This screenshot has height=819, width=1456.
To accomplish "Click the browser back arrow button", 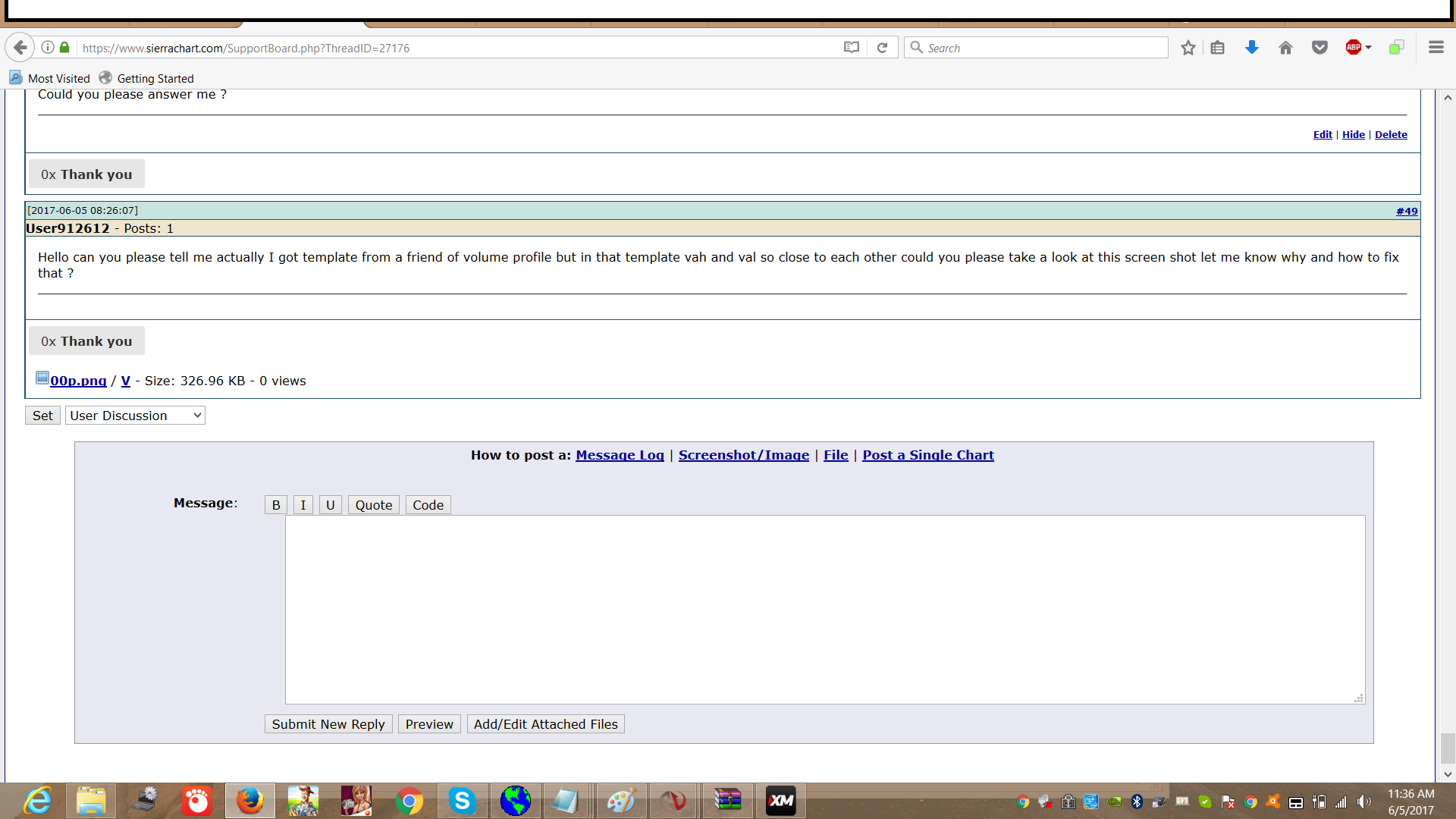I will pos(20,48).
